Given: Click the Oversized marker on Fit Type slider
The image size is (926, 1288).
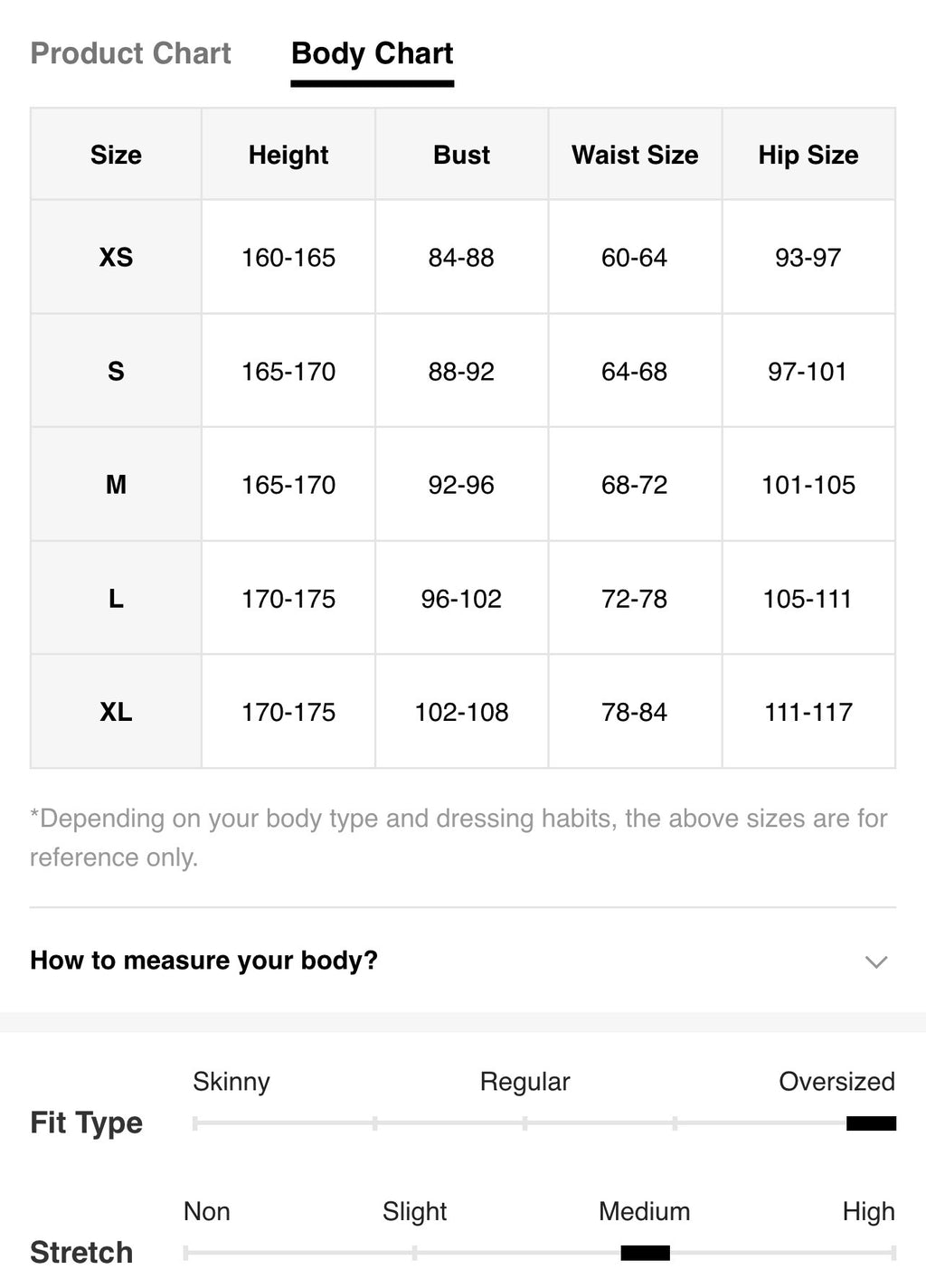Looking at the screenshot, I should tap(871, 1123).
